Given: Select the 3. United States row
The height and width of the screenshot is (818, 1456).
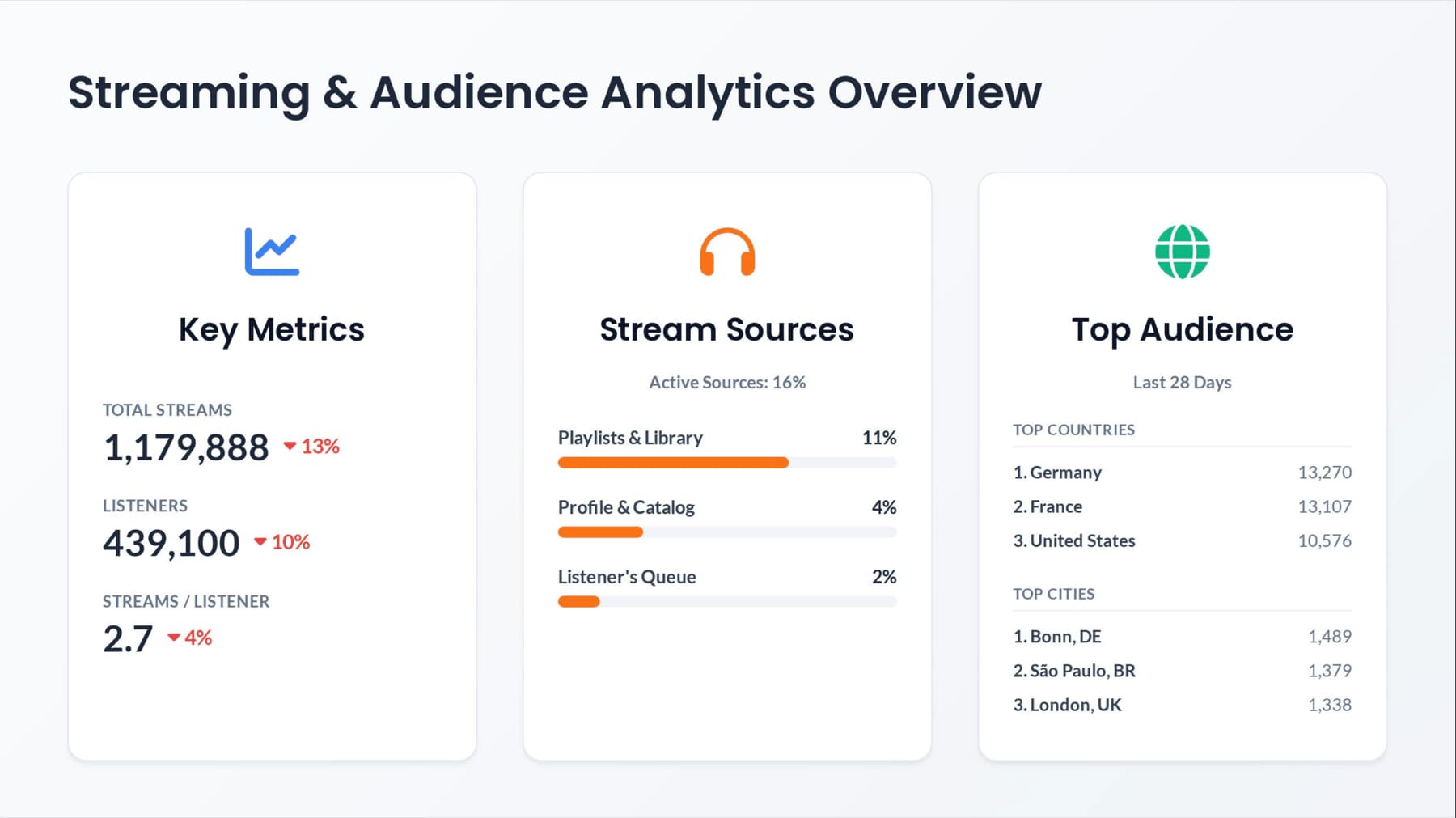Looking at the screenshot, I should tap(1183, 540).
